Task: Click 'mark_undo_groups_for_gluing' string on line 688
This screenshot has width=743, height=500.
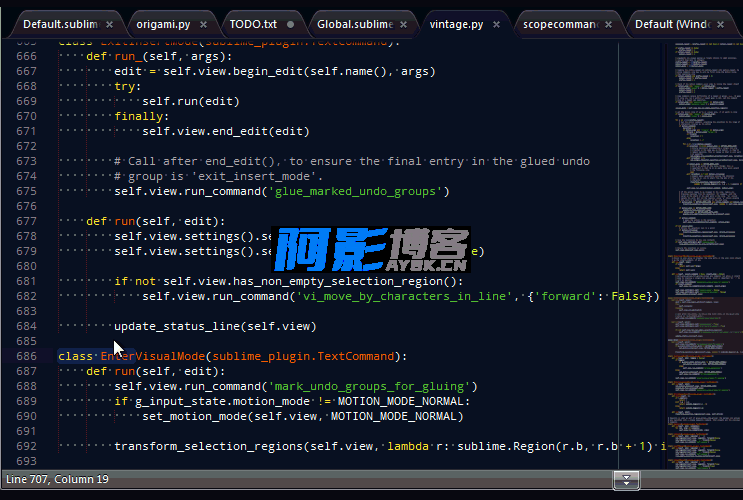Action: [372, 386]
